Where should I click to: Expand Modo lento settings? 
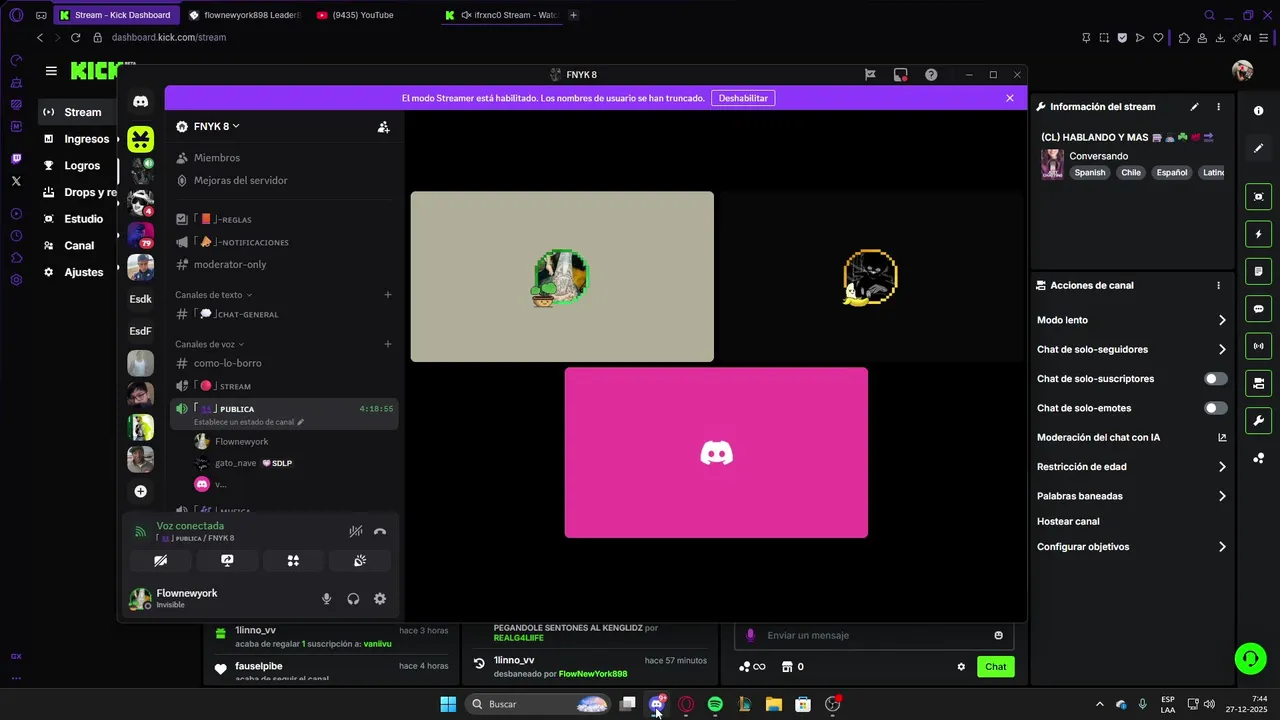pyautogui.click(x=1131, y=320)
